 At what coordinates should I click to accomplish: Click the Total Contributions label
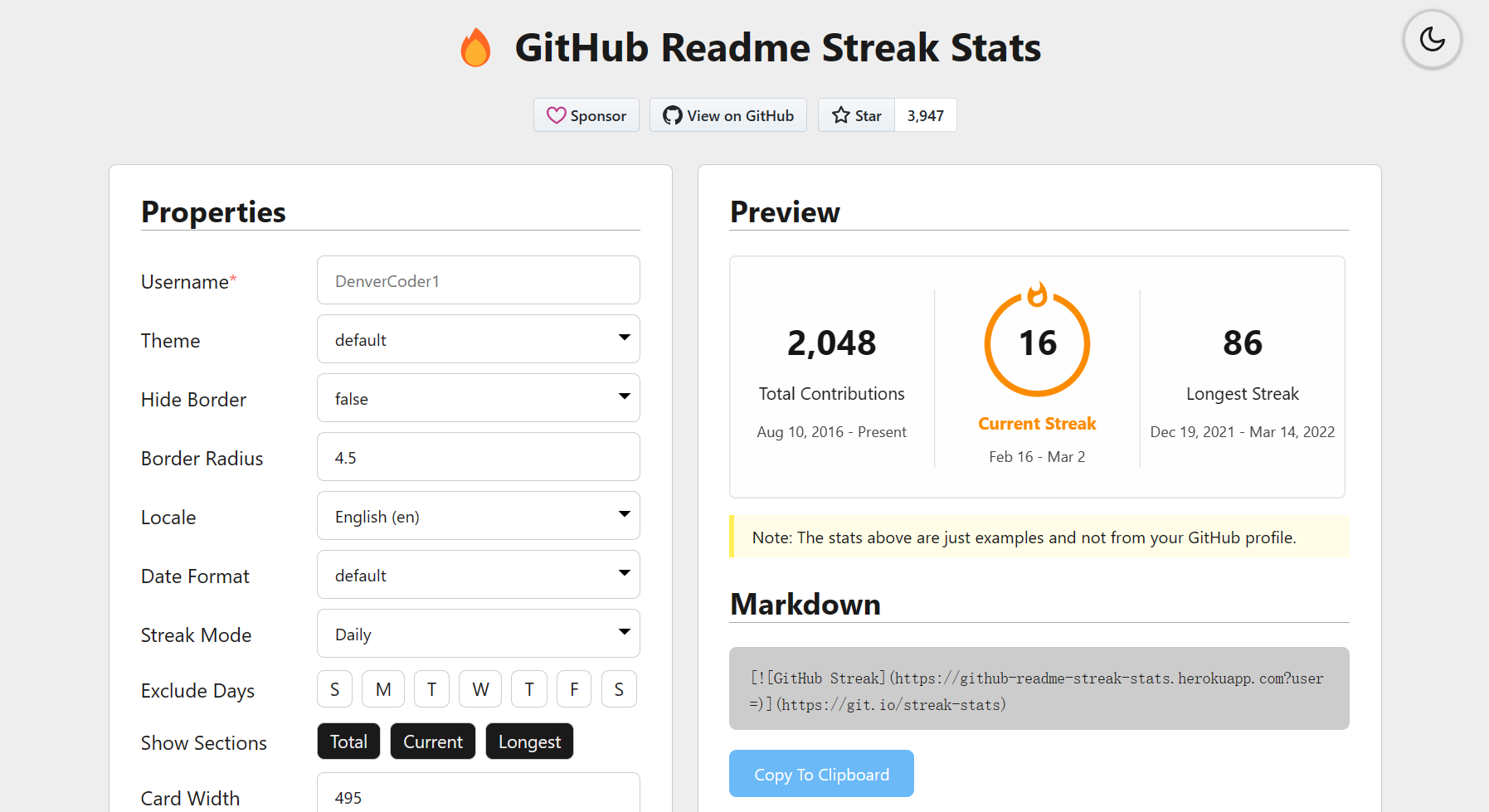(x=832, y=394)
